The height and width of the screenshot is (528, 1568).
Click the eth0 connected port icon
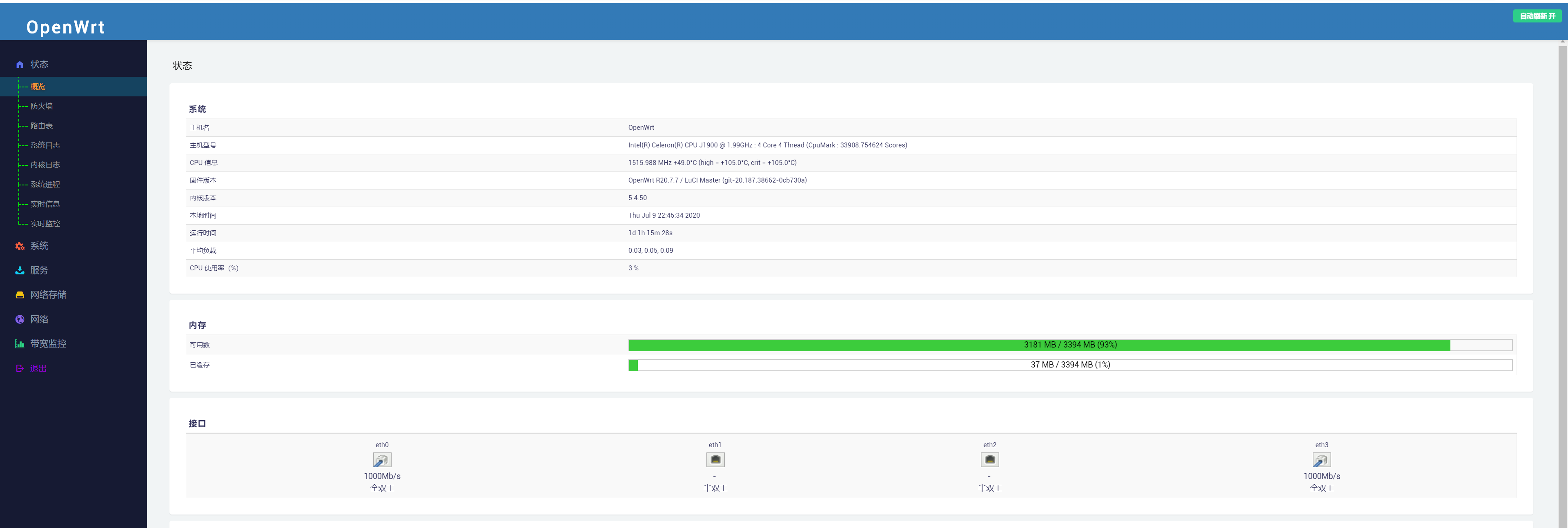[382, 460]
